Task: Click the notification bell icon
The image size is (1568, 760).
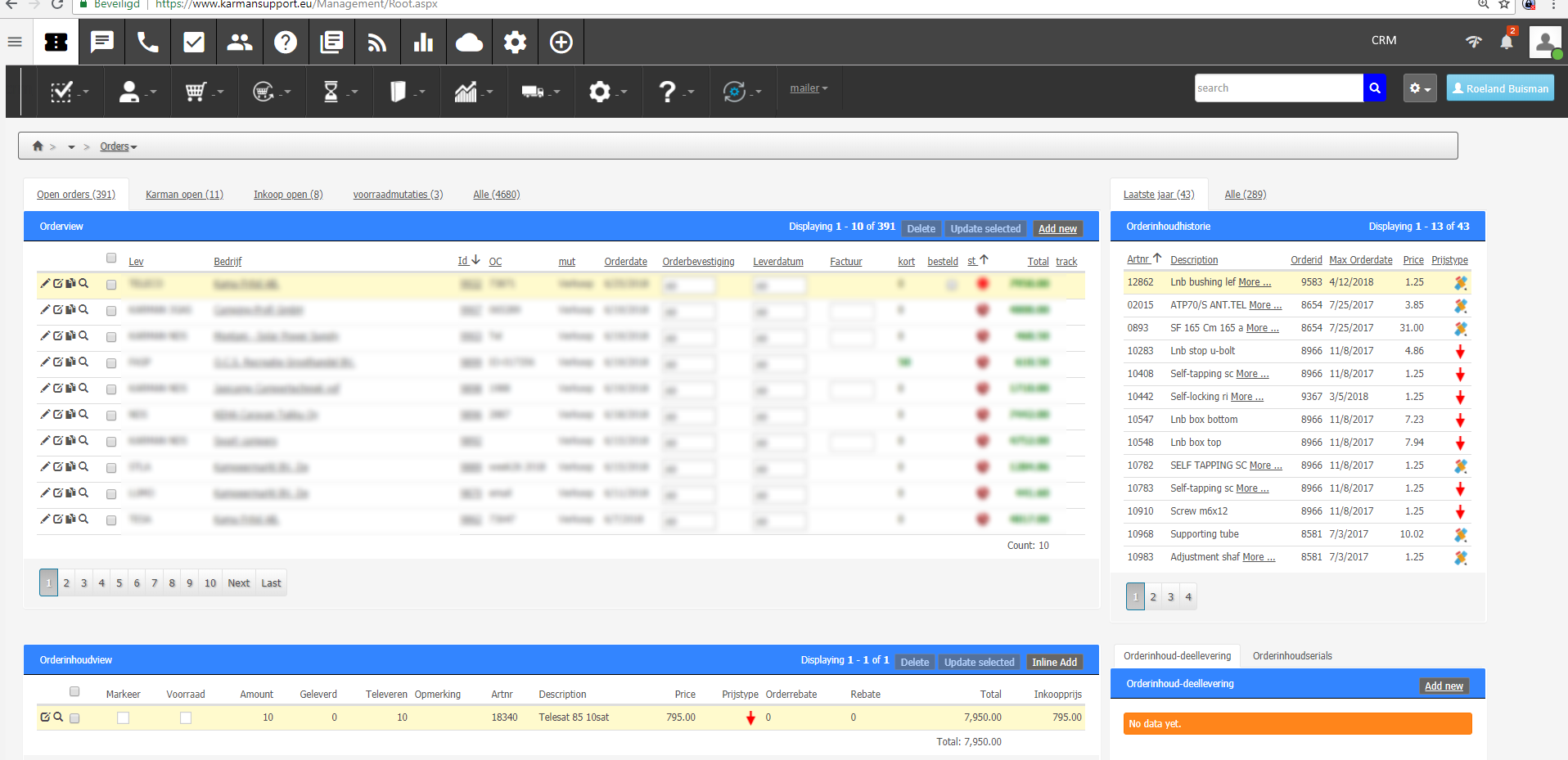Action: tap(1506, 42)
